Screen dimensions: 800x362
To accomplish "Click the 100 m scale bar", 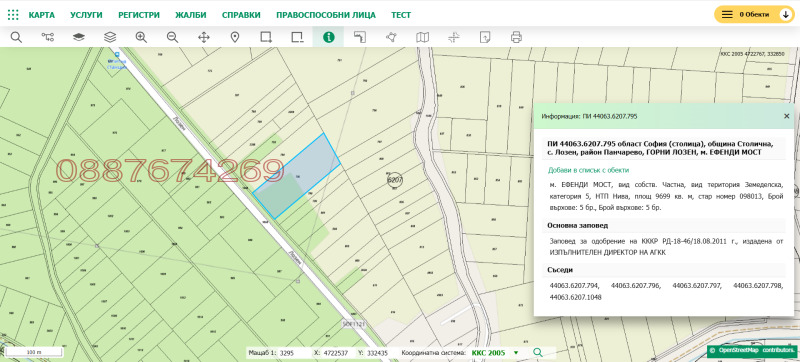I will coord(34,352).
